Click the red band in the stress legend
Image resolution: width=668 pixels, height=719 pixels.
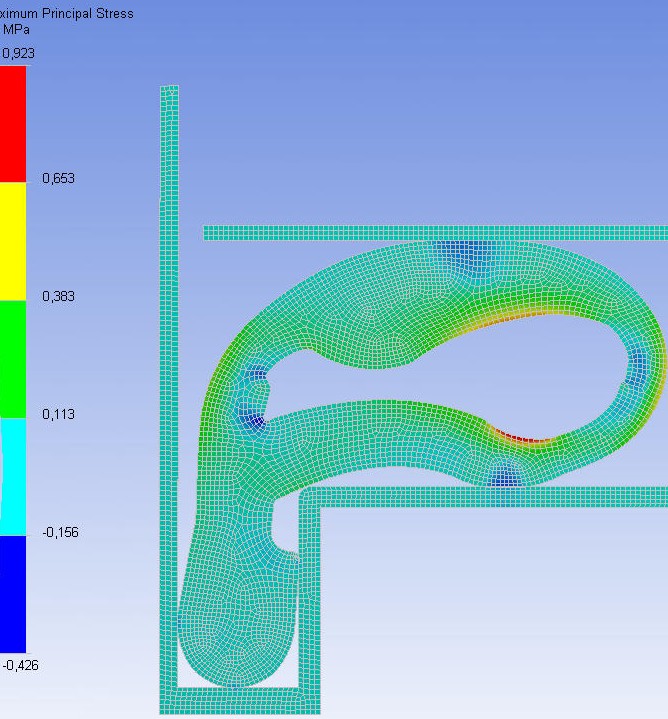pos(12,123)
